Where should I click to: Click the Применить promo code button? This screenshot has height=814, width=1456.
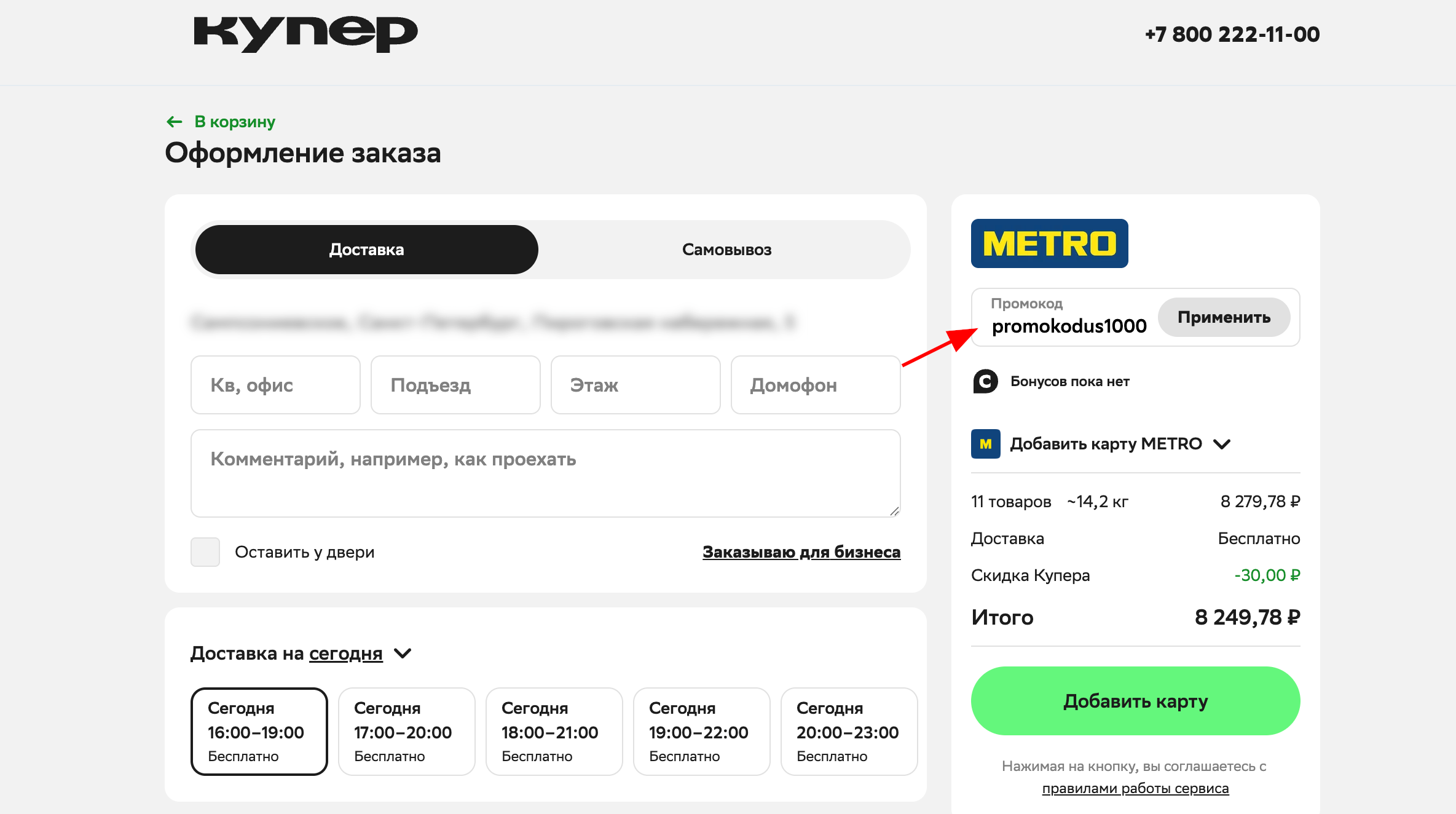tap(1224, 317)
